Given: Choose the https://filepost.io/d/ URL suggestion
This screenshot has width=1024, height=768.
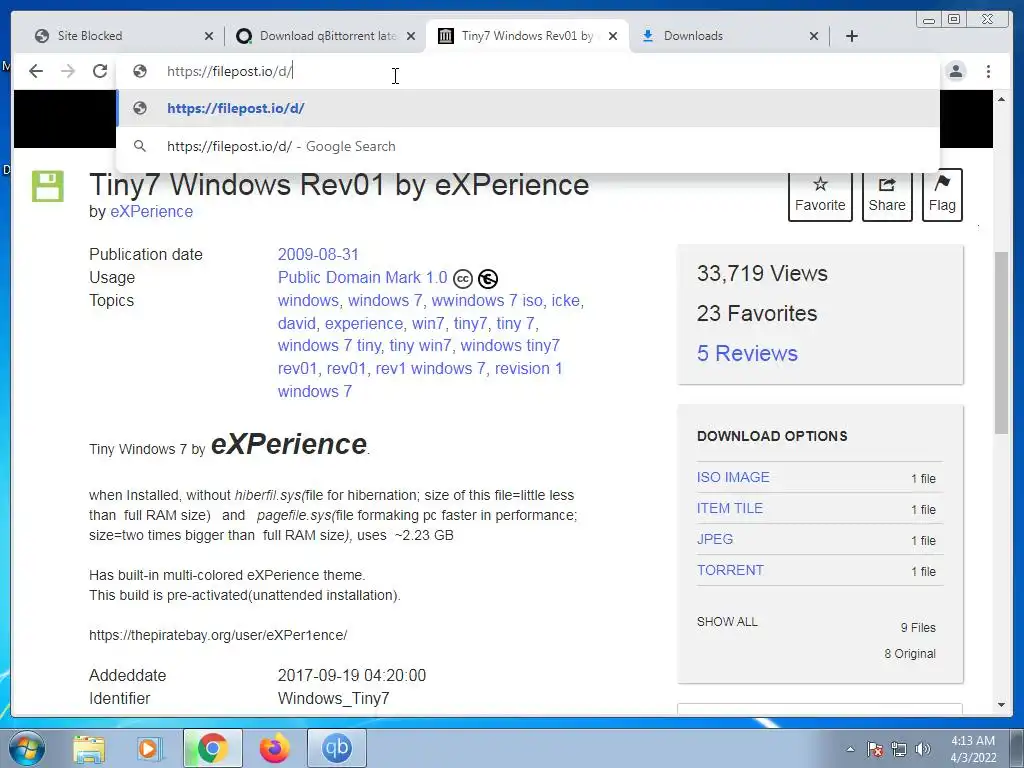Looking at the screenshot, I should pos(528,108).
